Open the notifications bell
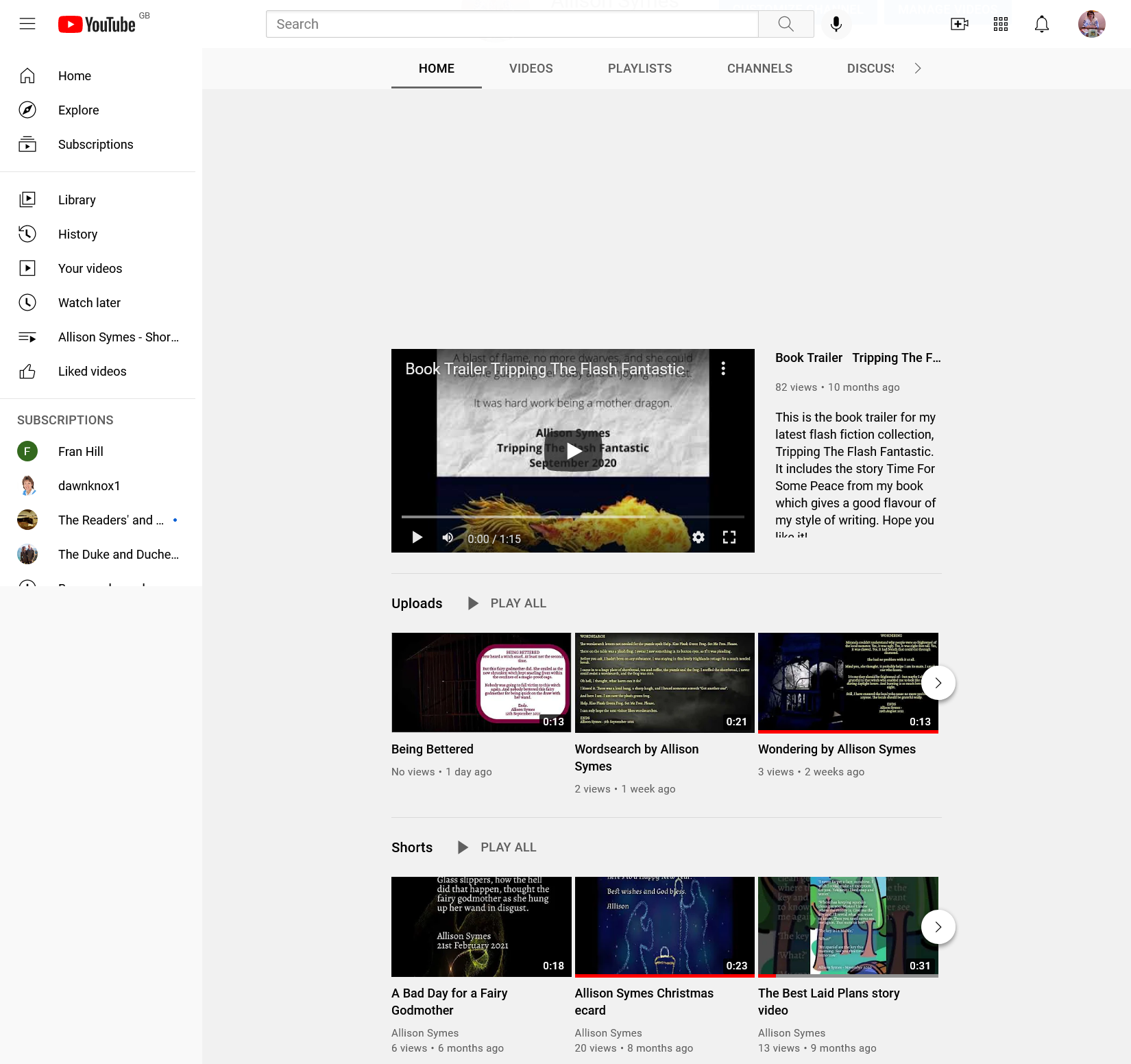The height and width of the screenshot is (1064, 1131). point(1041,24)
